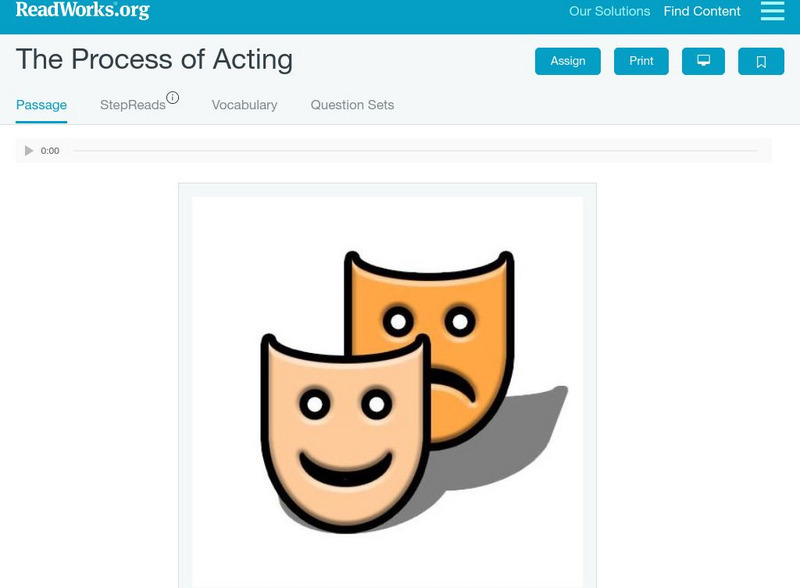The image size is (800, 588).
Task: Click the 0:00 audio timestamp
Action: [48, 150]
